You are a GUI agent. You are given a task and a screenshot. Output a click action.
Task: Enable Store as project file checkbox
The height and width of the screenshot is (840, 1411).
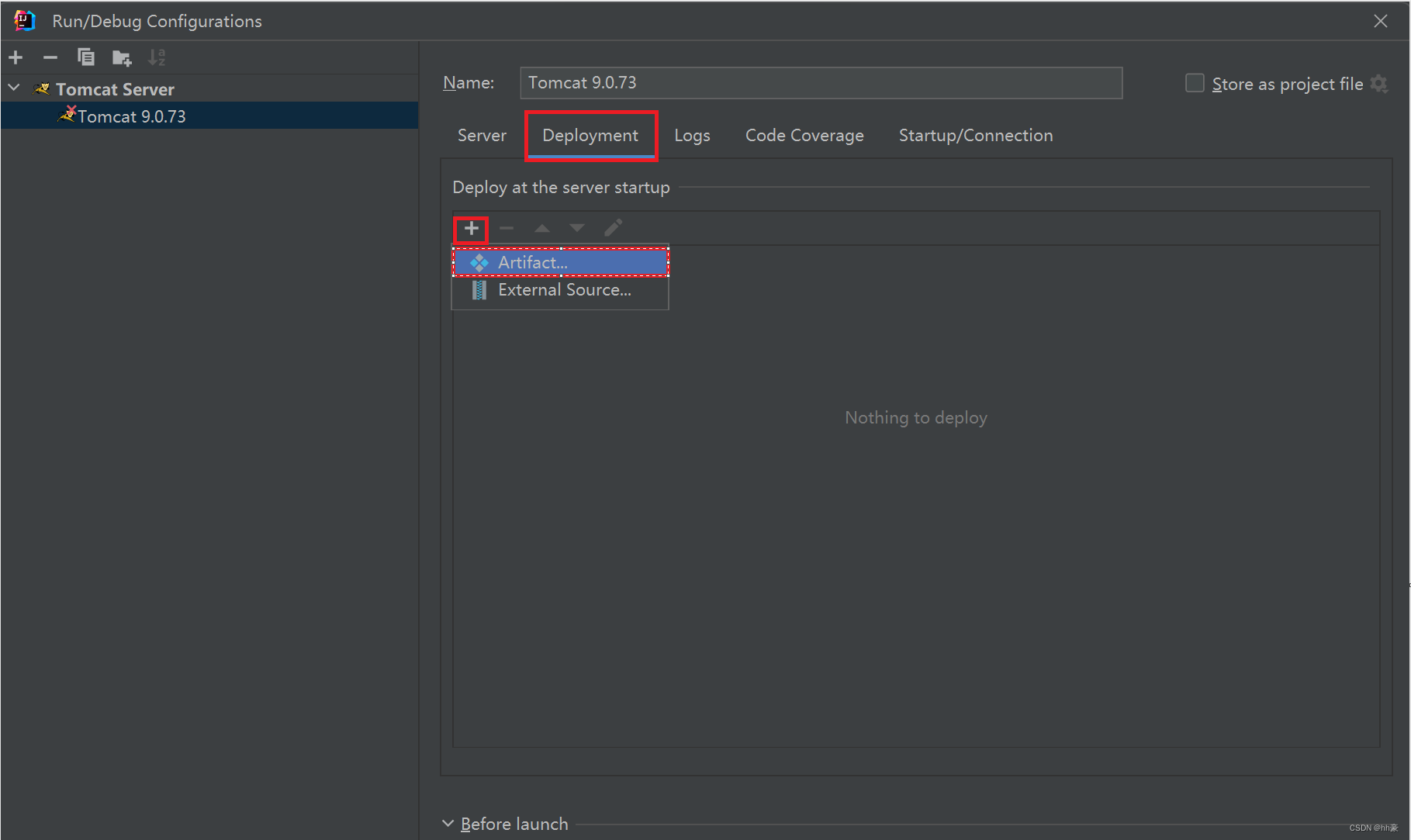click(1195, 83)
